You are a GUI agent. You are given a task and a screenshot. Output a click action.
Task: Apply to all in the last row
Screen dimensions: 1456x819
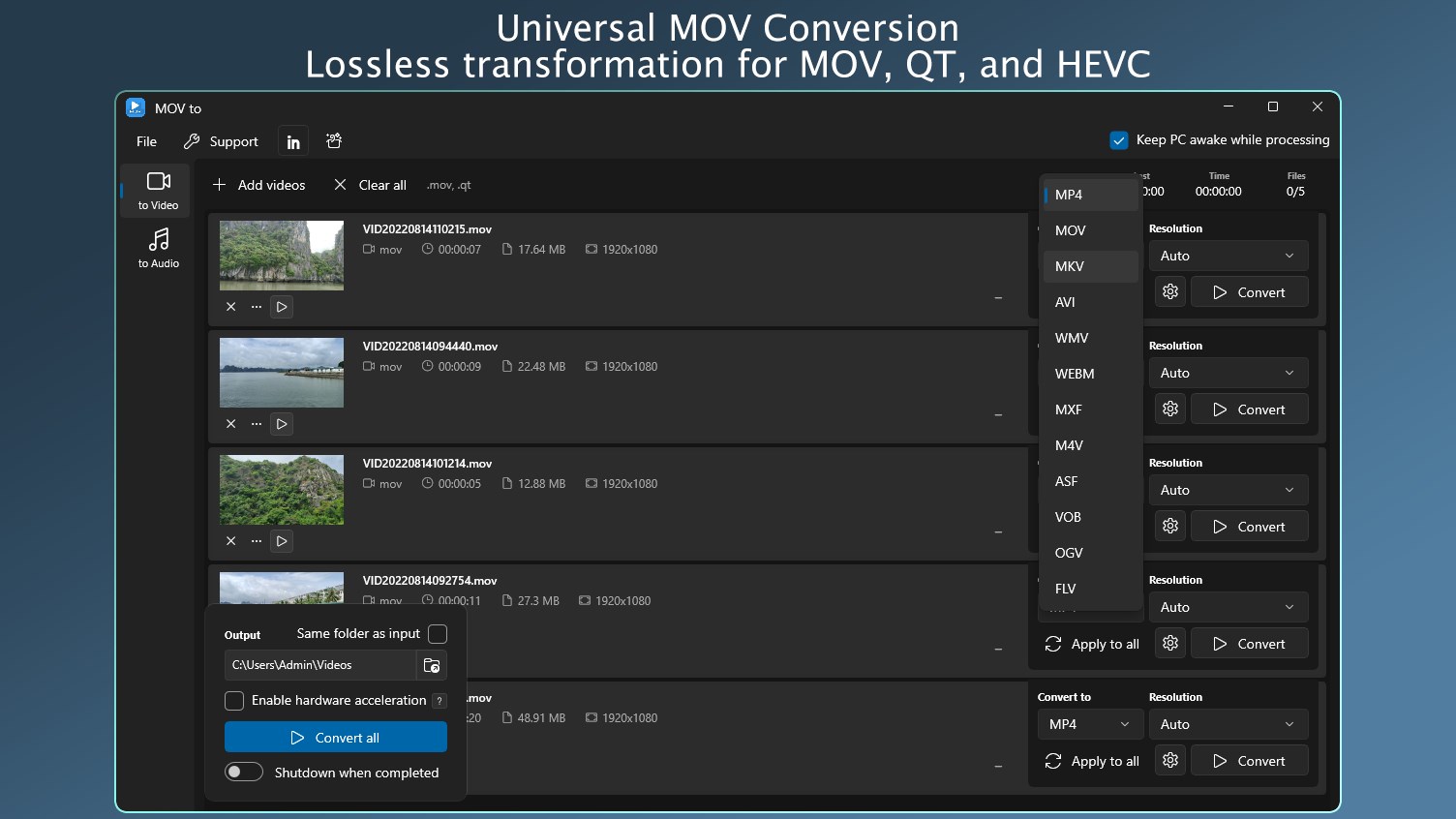1092,761
